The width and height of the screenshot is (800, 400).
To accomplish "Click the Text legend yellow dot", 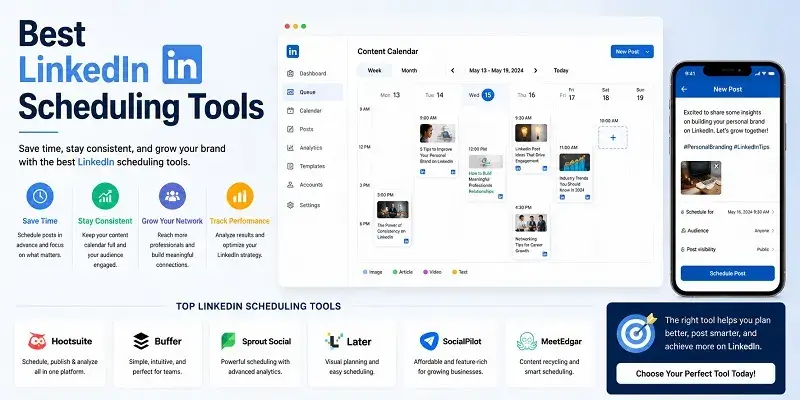I will pos(455,272).
